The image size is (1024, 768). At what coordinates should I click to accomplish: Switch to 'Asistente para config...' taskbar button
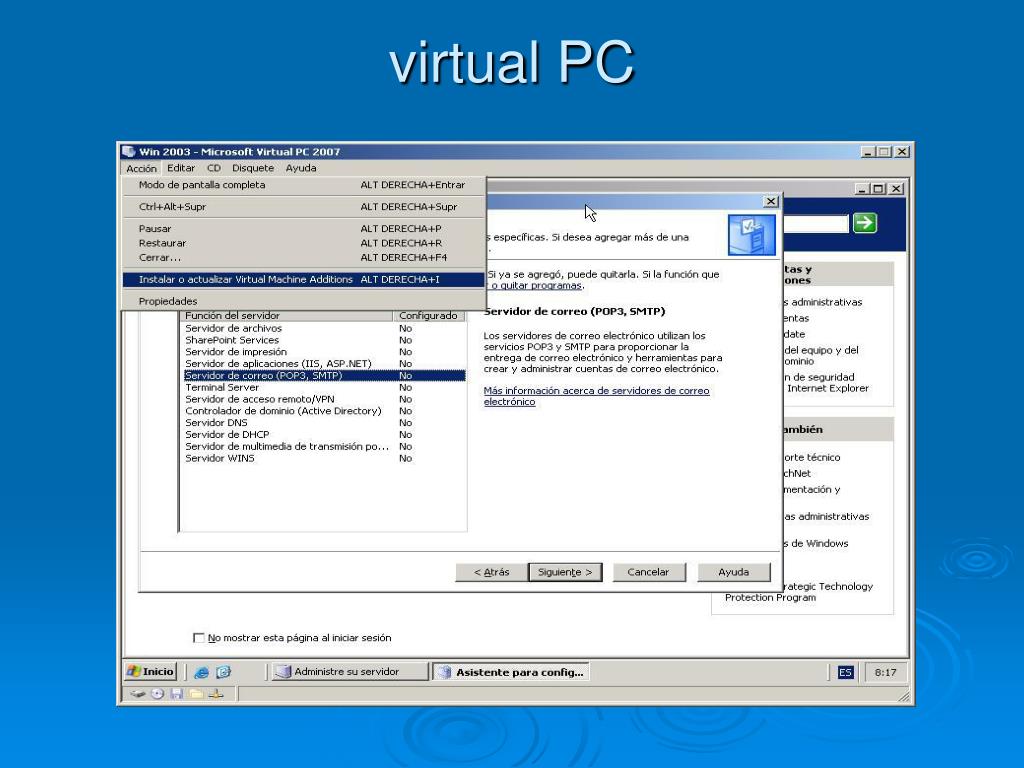pos(511,672)
